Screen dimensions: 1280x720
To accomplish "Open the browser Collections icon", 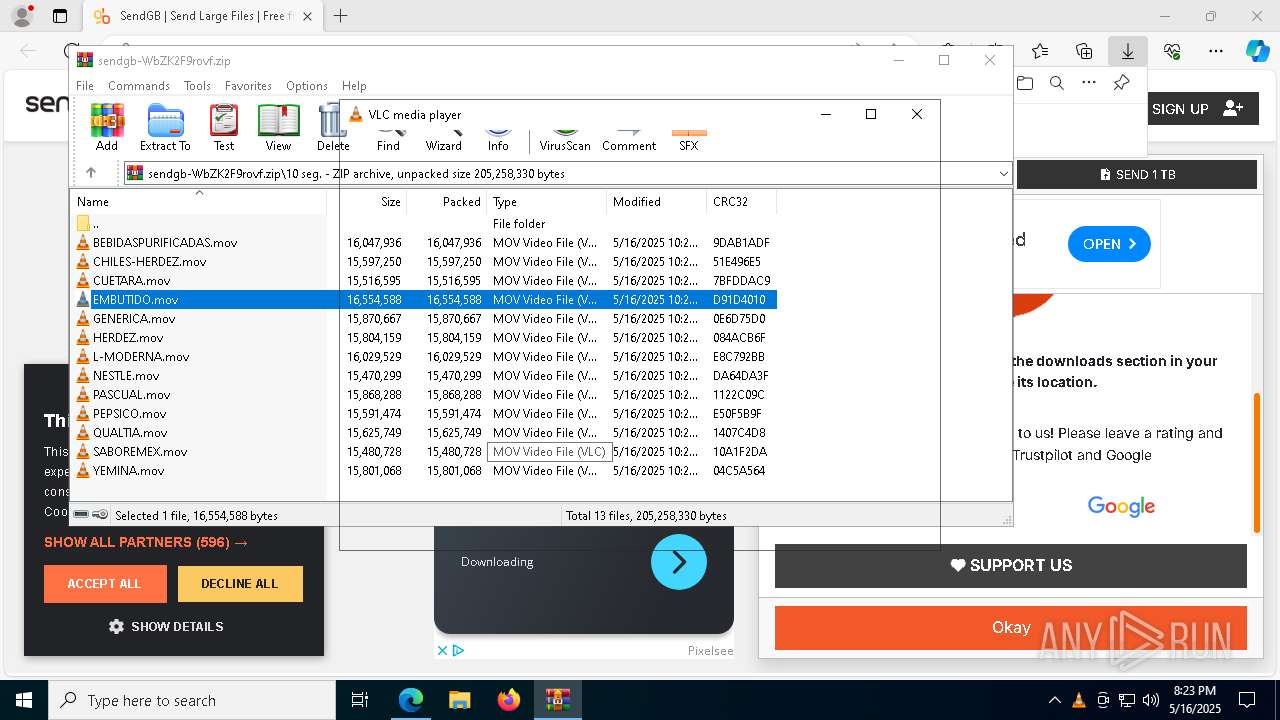I will tap(1084, 51).
